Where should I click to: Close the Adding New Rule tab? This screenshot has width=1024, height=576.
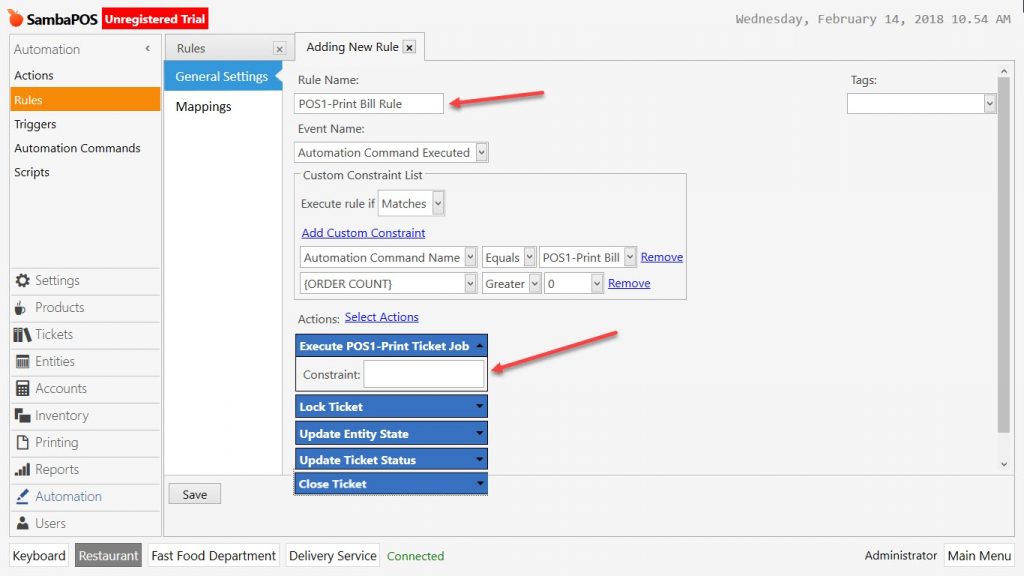coord(409,48)
